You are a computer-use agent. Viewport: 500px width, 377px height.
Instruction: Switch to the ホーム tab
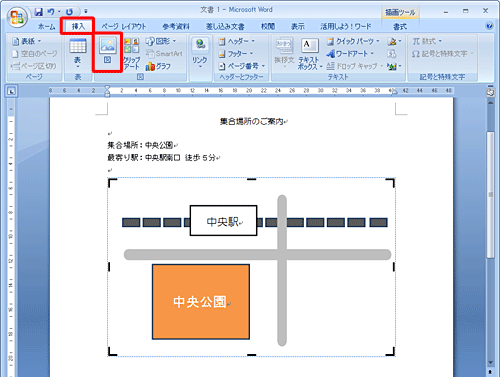point(46,26)
